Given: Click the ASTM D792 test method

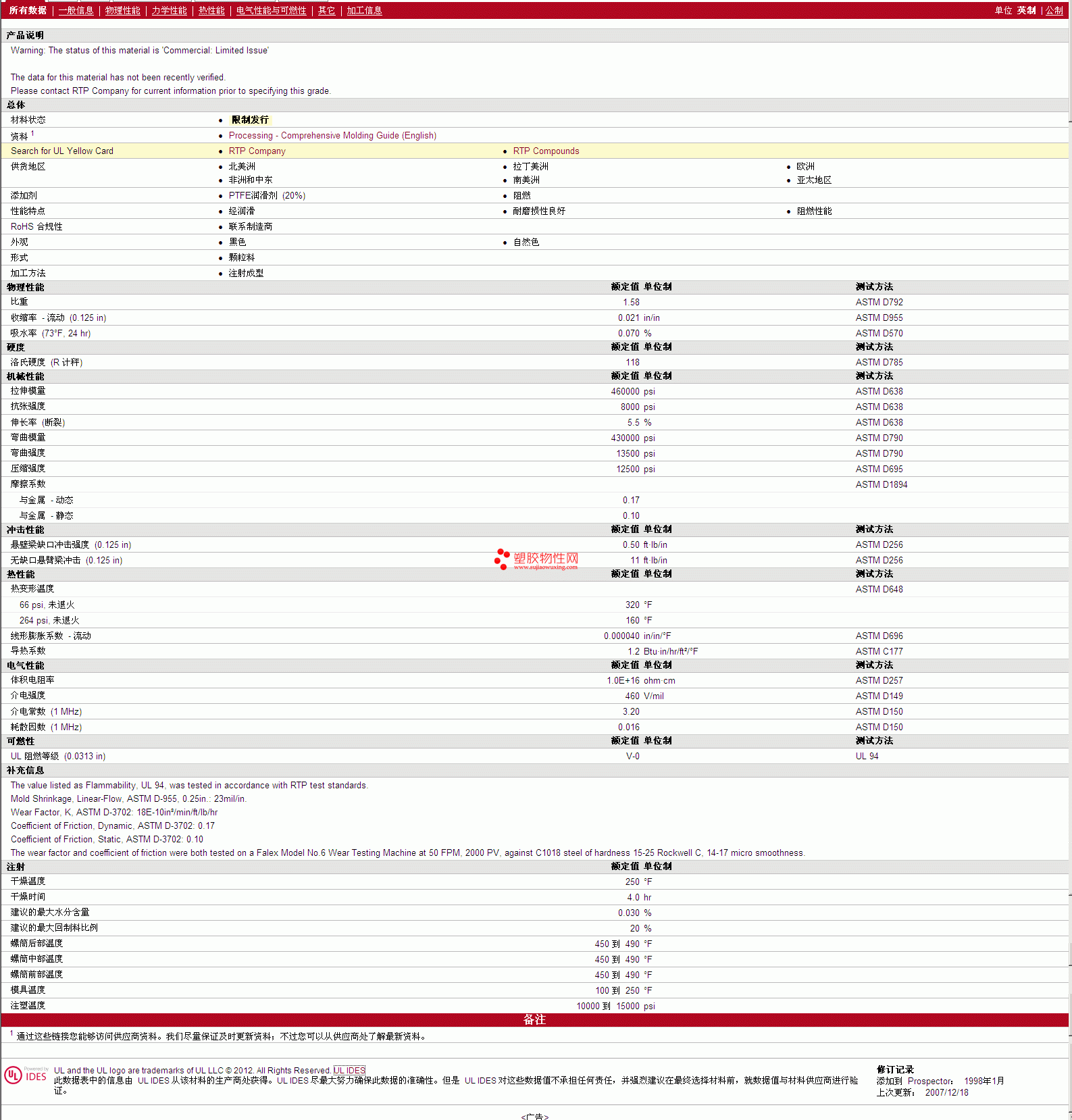Looking at the screenshot, I should 879,302.
